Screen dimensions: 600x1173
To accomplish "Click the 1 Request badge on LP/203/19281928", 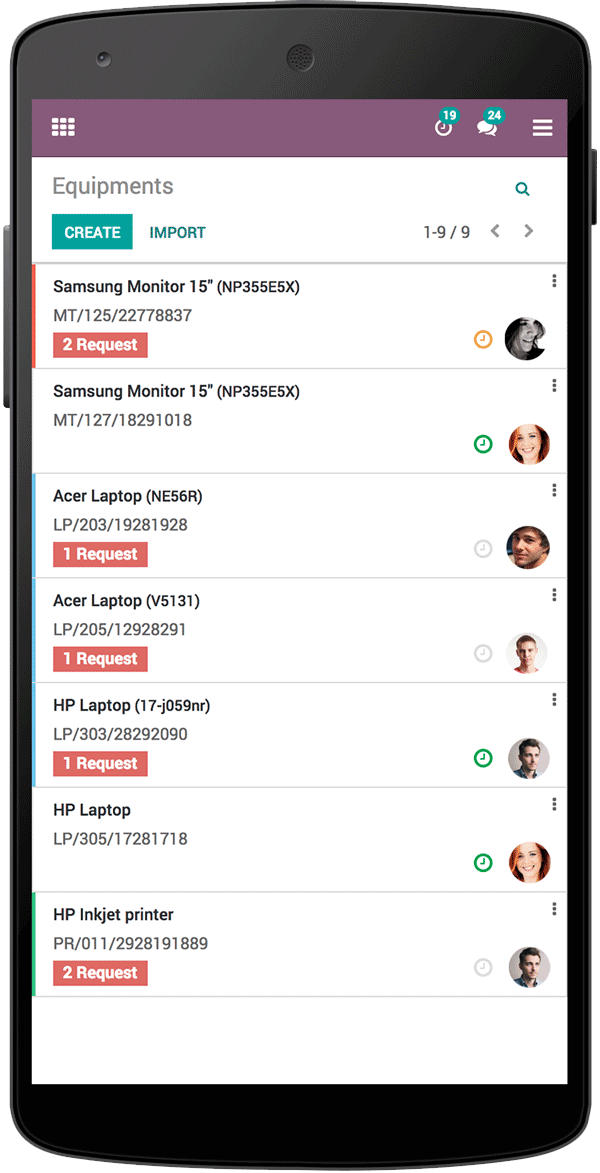I will coord(100,554).
